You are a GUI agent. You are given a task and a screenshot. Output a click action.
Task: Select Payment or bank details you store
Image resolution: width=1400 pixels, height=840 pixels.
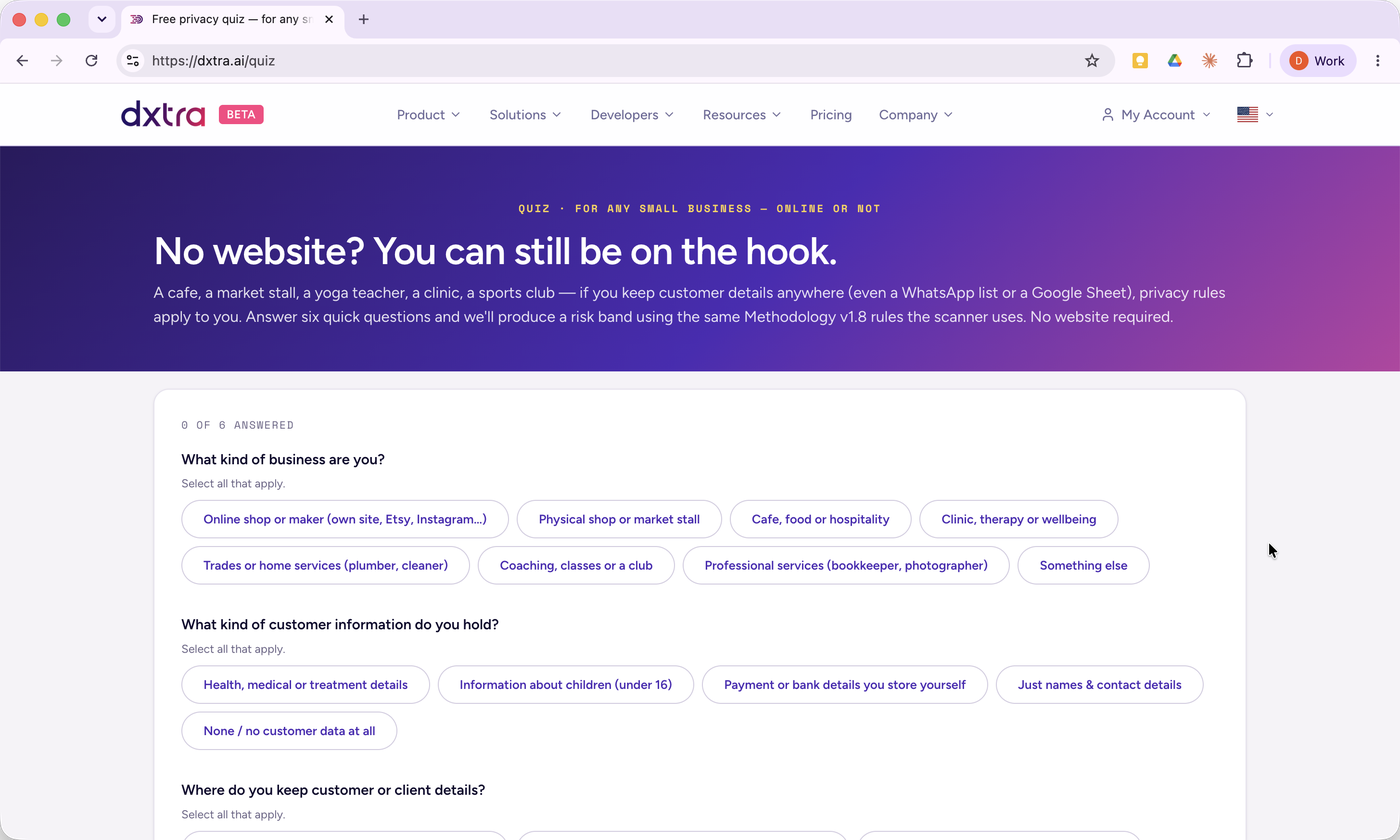(x=845, y=685)
